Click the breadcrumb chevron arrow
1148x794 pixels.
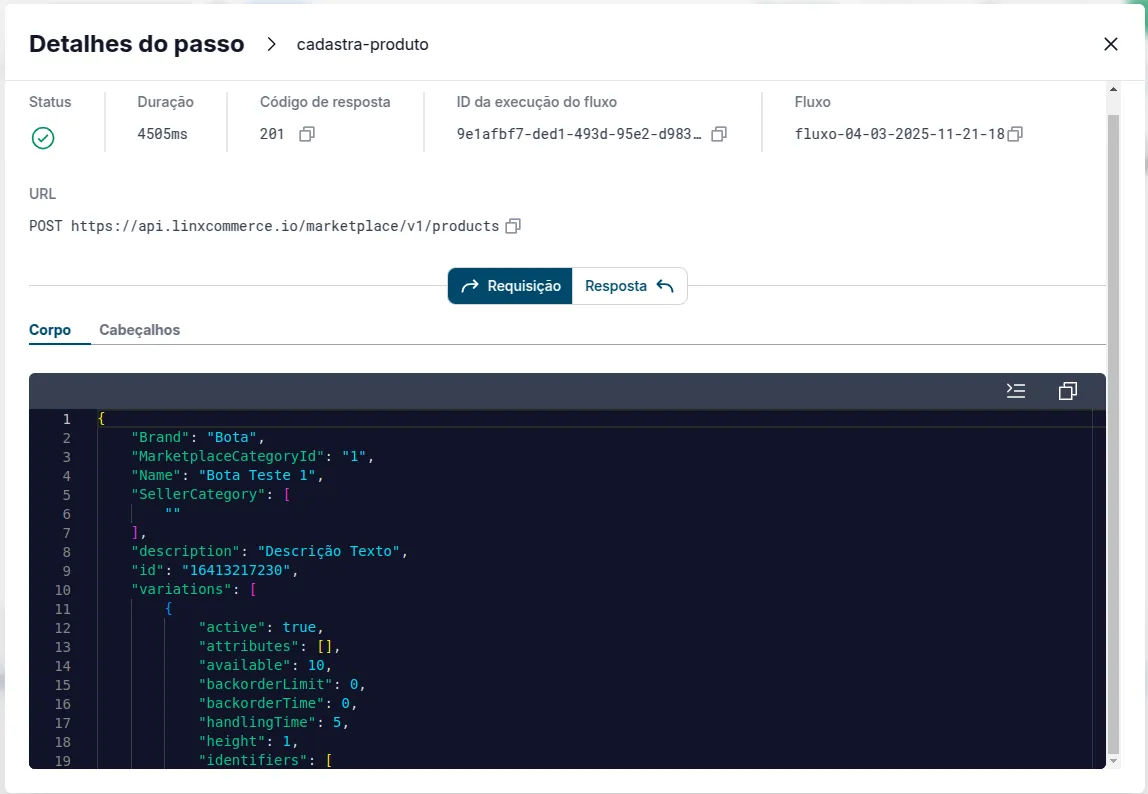(271, 44)
